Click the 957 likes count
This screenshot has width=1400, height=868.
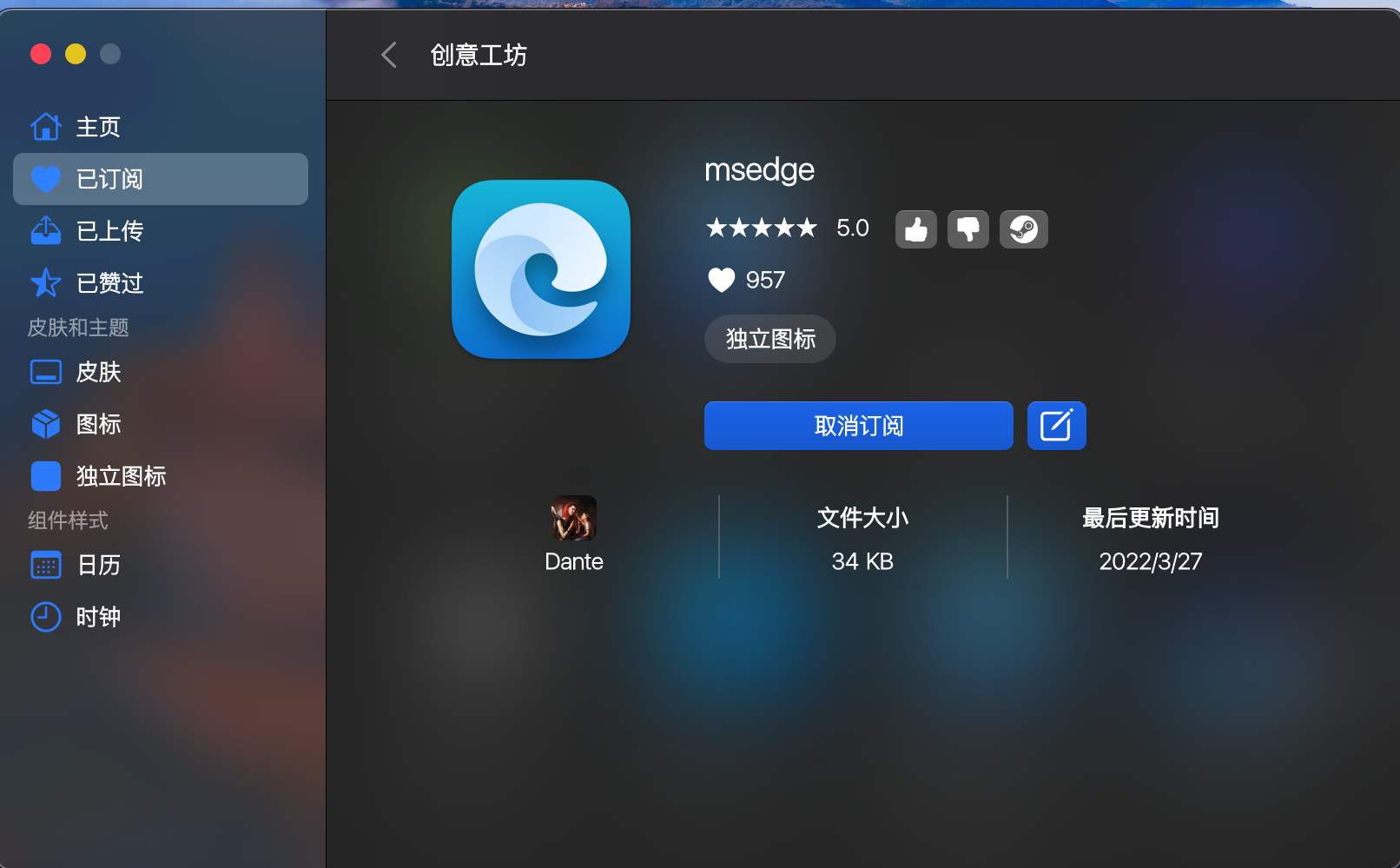[765, 280]
